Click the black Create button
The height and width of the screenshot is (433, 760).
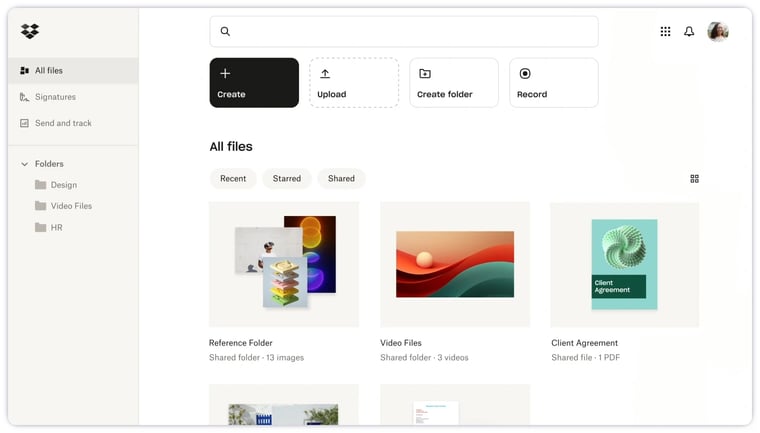[x=254, y=83]
